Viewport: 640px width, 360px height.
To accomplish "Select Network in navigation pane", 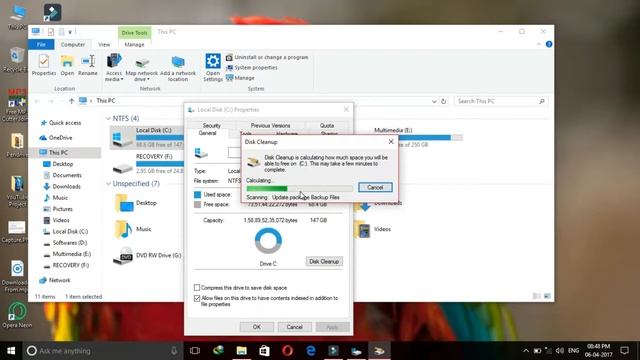I will click(55, 280).
